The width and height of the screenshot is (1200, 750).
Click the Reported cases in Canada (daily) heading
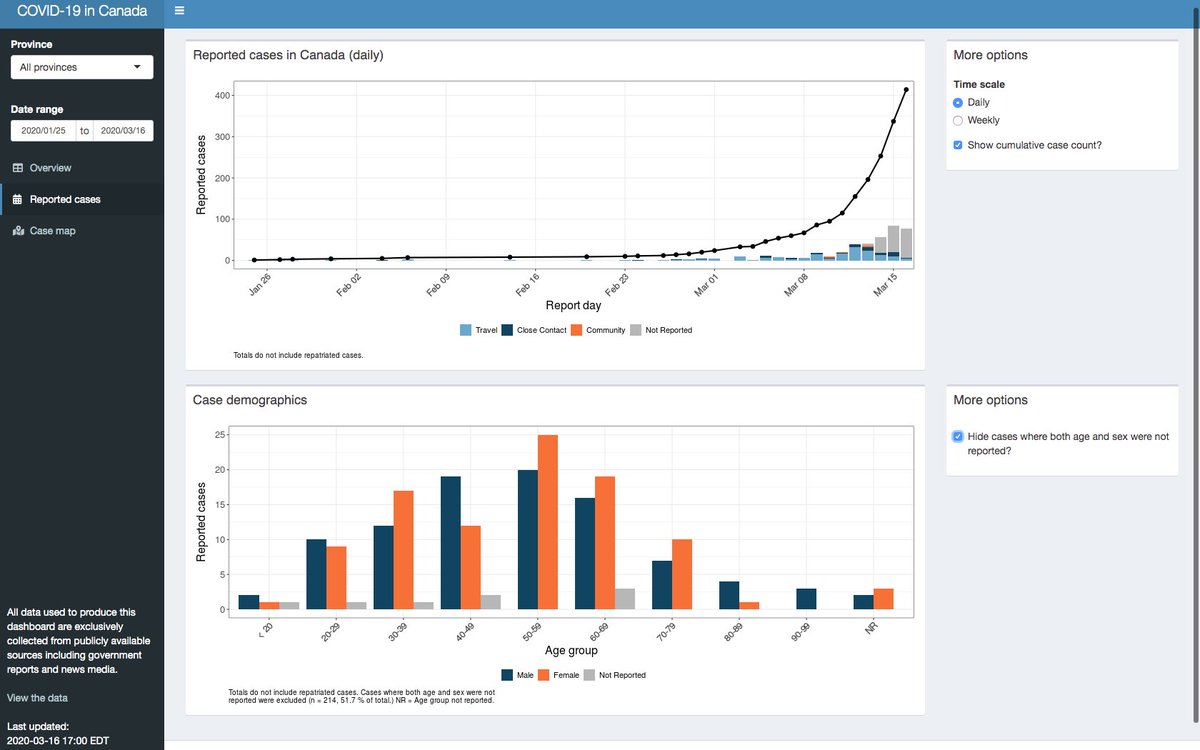click(x=288, y=55)
